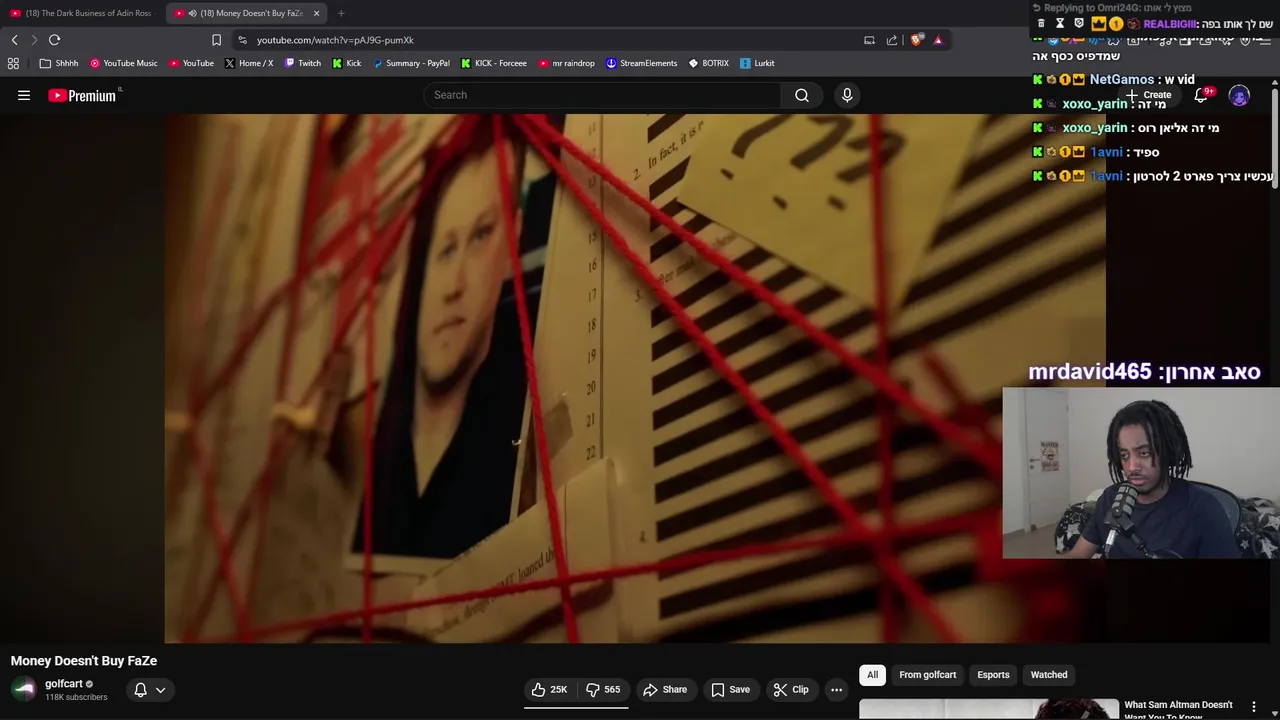
Task: Reload the YouTube page
Action: click(x=54, y=40)
